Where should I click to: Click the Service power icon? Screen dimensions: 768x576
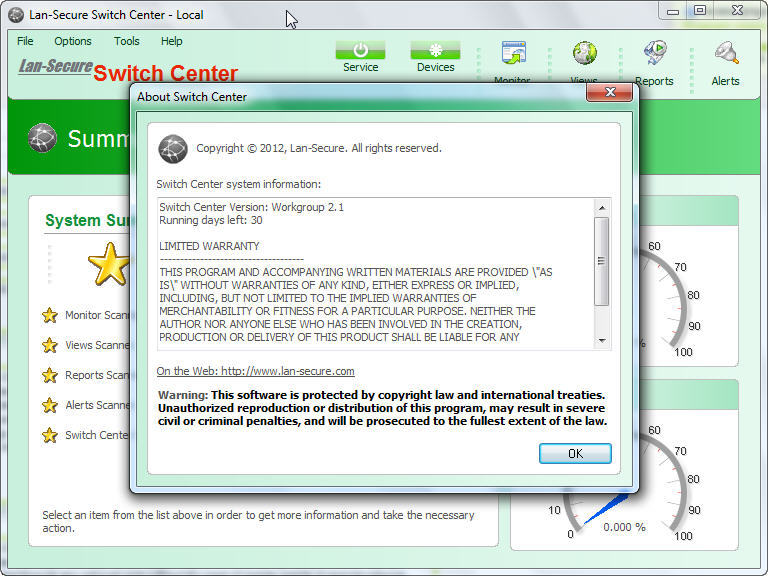click(360, 50)
